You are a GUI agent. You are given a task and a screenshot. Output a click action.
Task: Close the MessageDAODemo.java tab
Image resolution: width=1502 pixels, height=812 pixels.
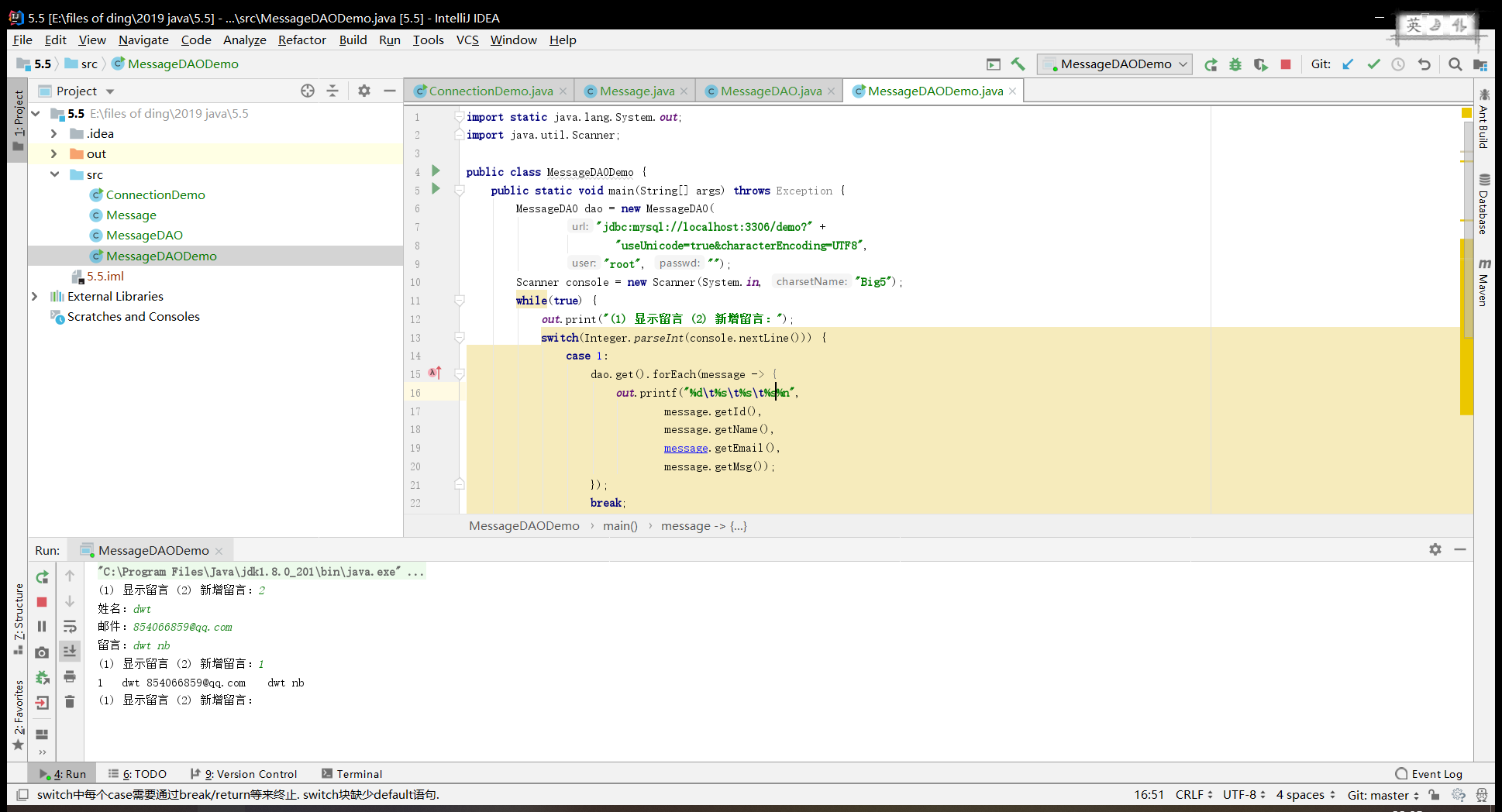click(1012, 91)
